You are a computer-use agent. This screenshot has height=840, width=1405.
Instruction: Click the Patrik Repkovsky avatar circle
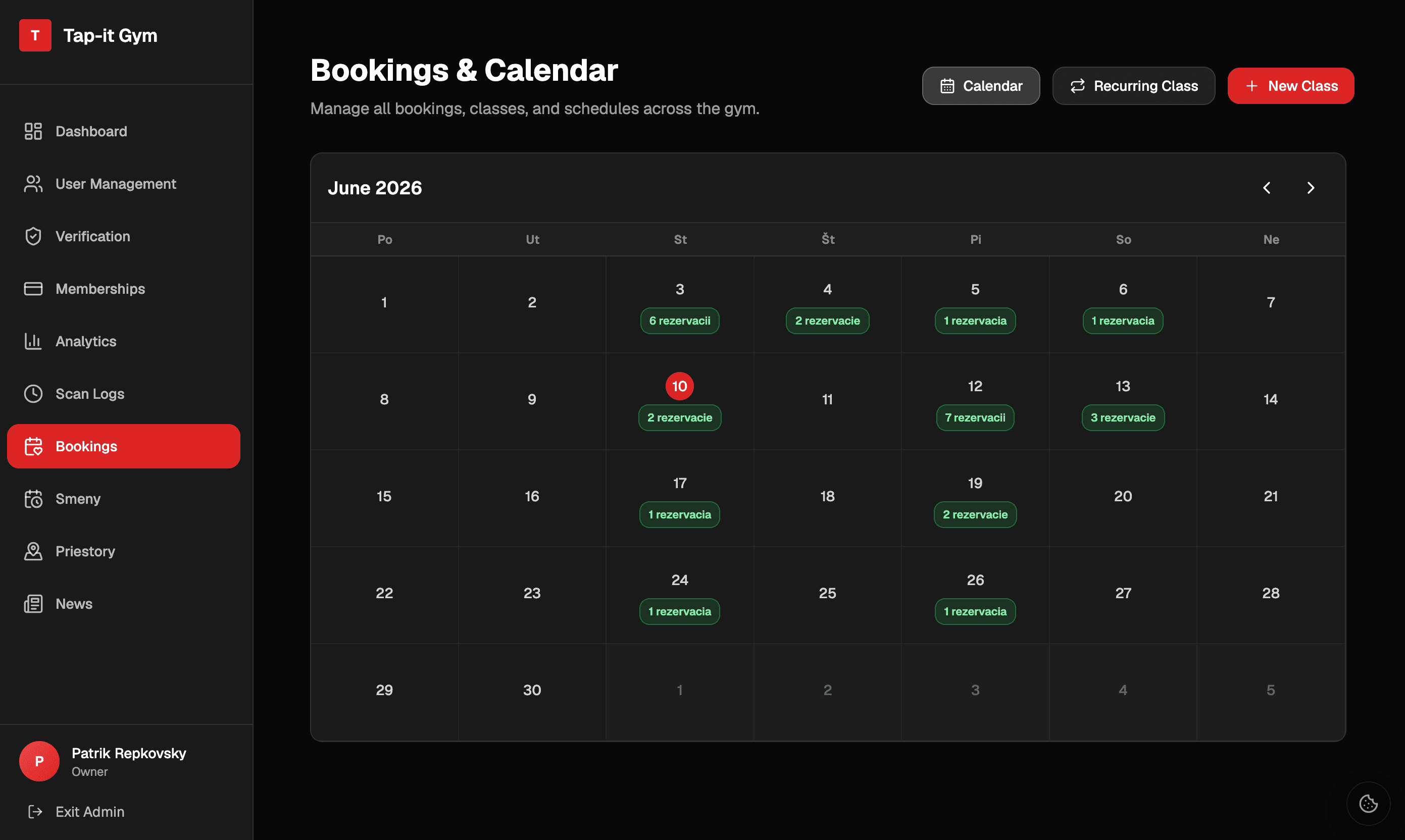click(x=39, y=761)
